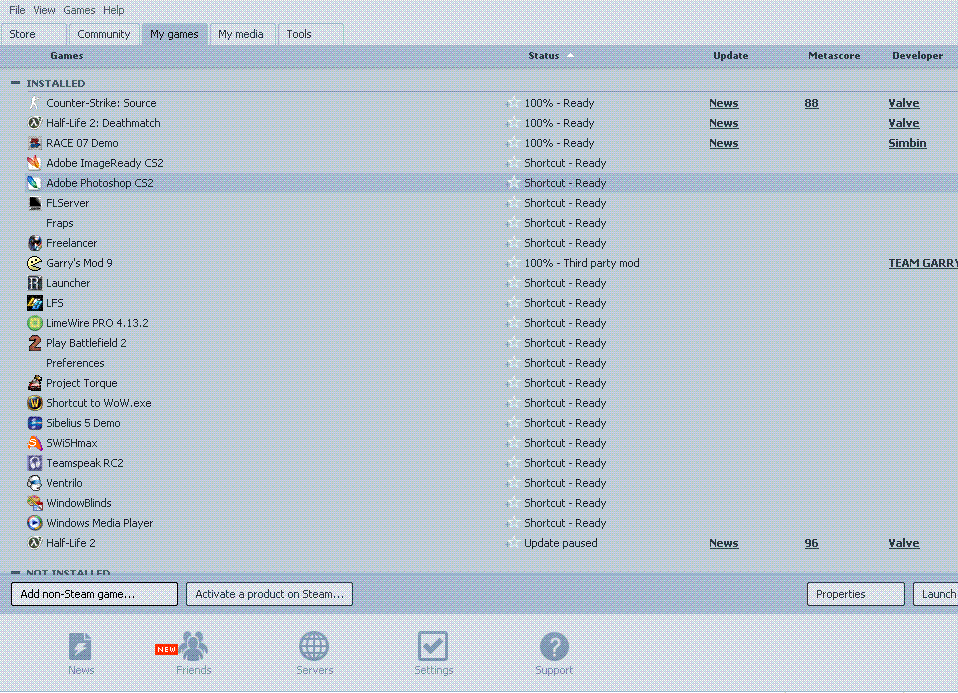Click the Sibelius 5 Demo icon

[35, 423]
